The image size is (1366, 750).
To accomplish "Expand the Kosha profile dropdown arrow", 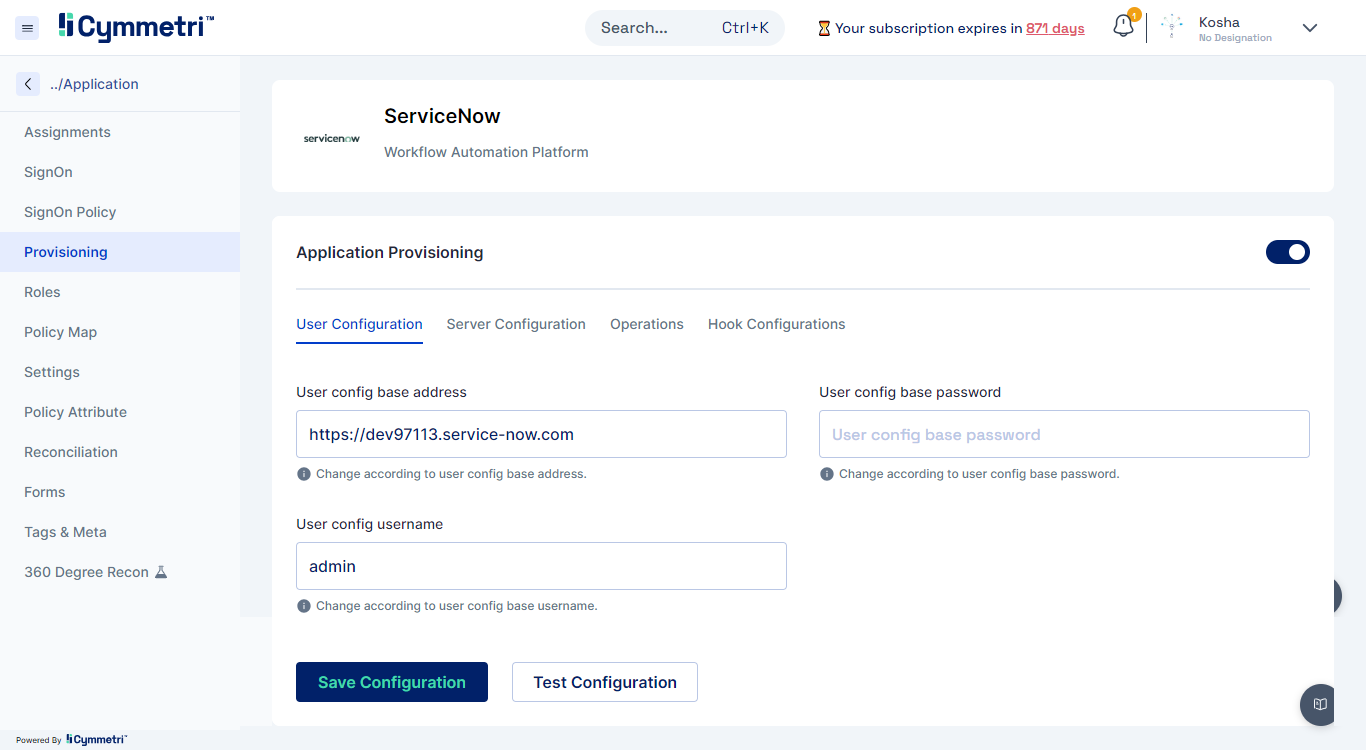I will click(1309, 28).
